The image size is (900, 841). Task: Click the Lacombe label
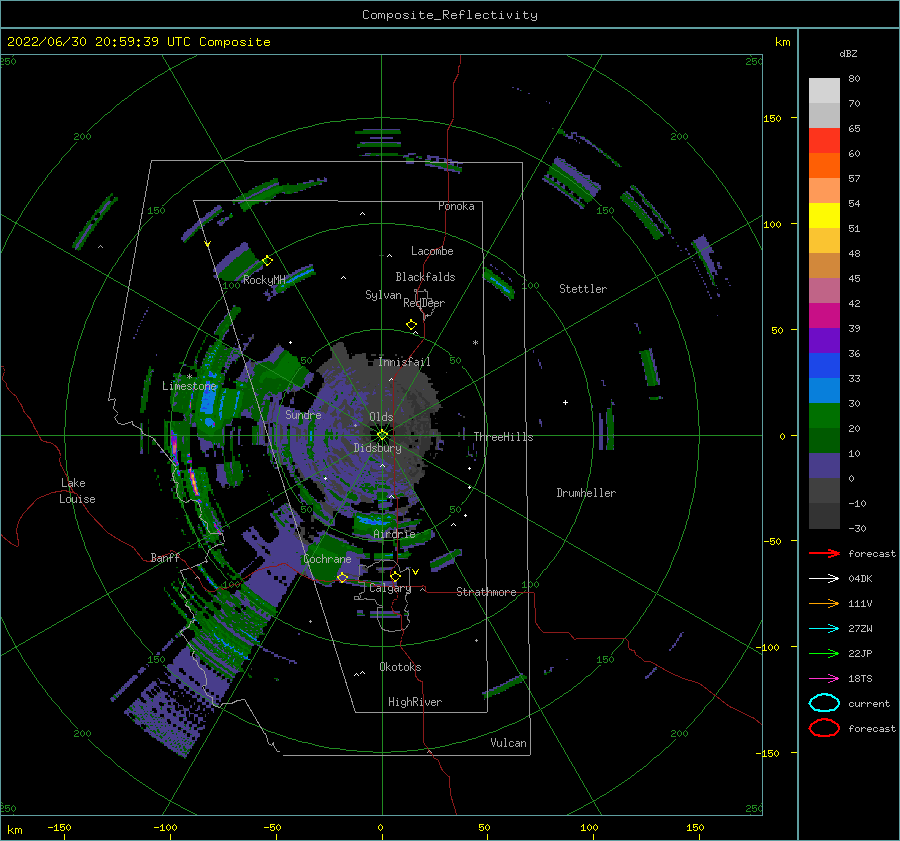pos(432,251)
